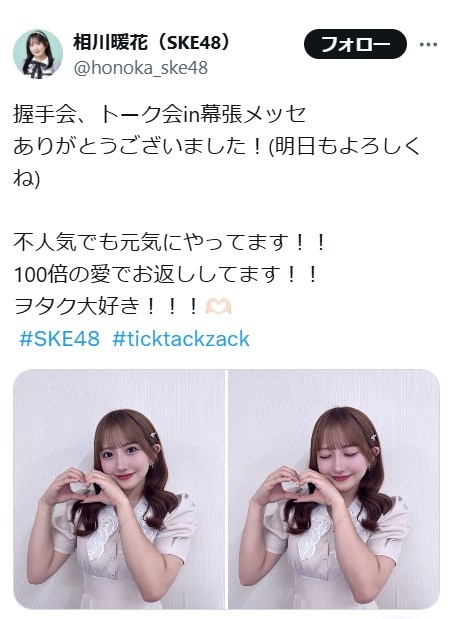Screen dimensions: 453x619
Task: Click the wrapped ね) text line
Action: 26,178
